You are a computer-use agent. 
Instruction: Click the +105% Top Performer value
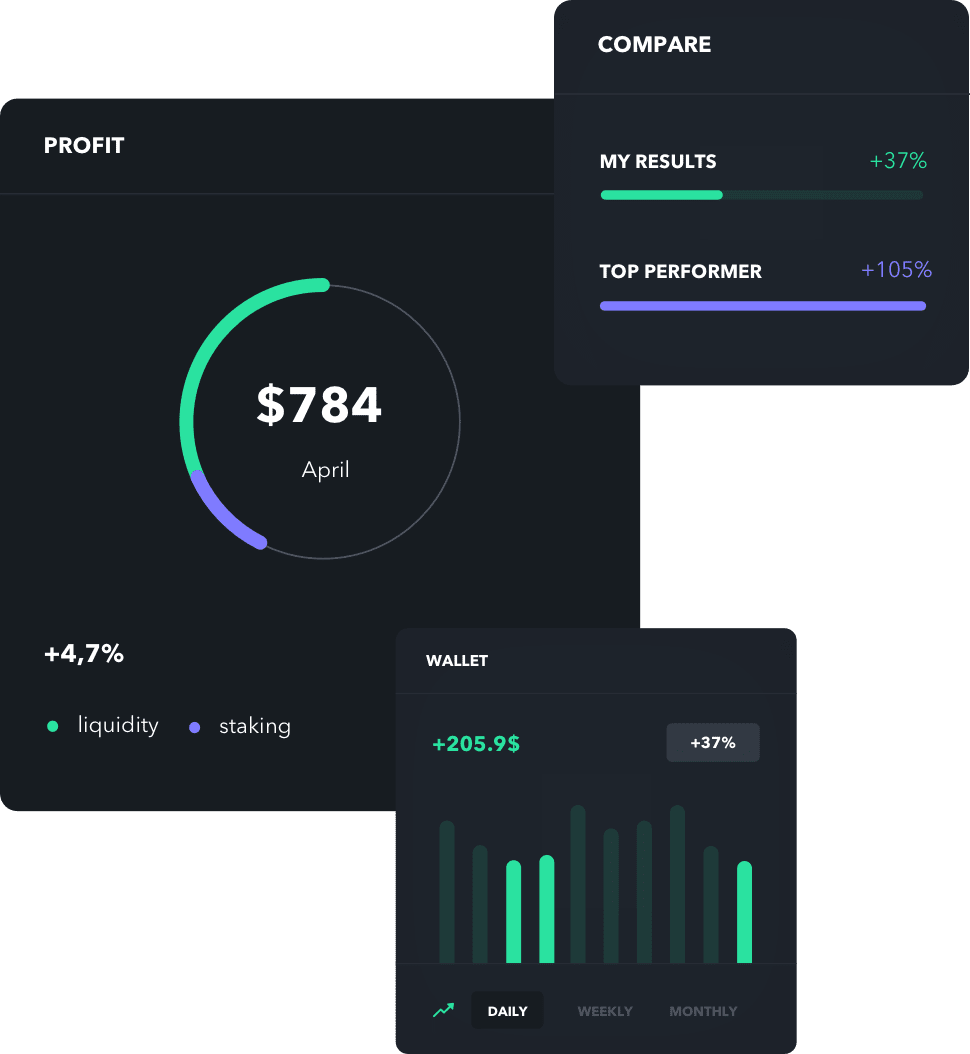point(896,270)
